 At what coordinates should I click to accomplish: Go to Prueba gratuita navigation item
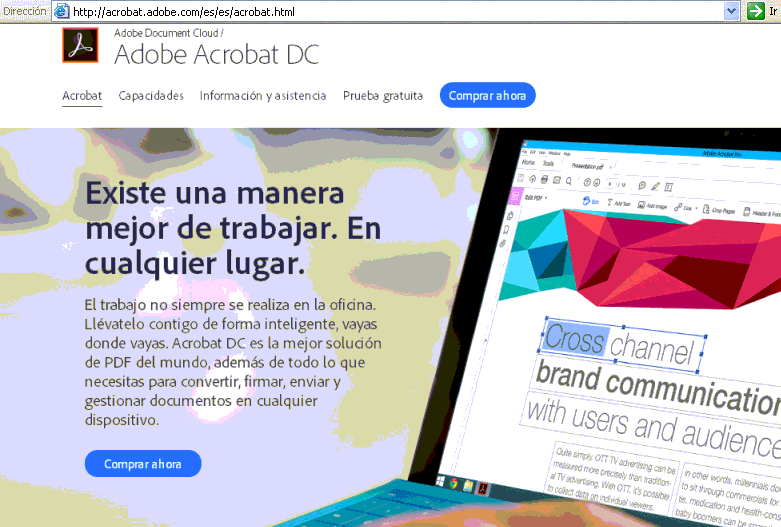click(x=383, y=96)
